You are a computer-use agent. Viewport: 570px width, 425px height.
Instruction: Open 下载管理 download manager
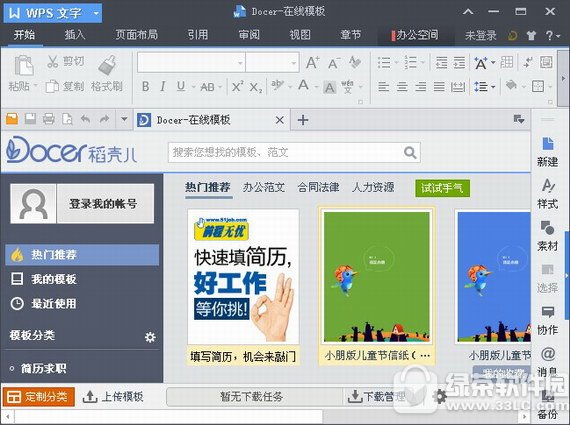tap(376, 397)
